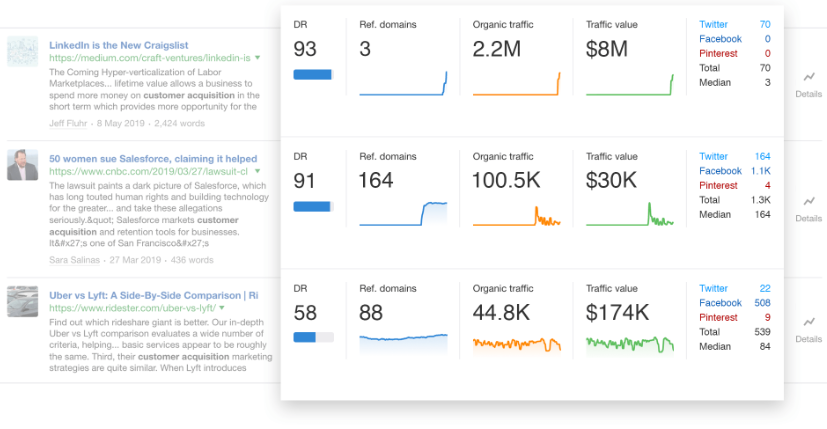Screen dimensions: 827x429
Task: Click Facebook count 508 in third row
Action: pos(762,303)
